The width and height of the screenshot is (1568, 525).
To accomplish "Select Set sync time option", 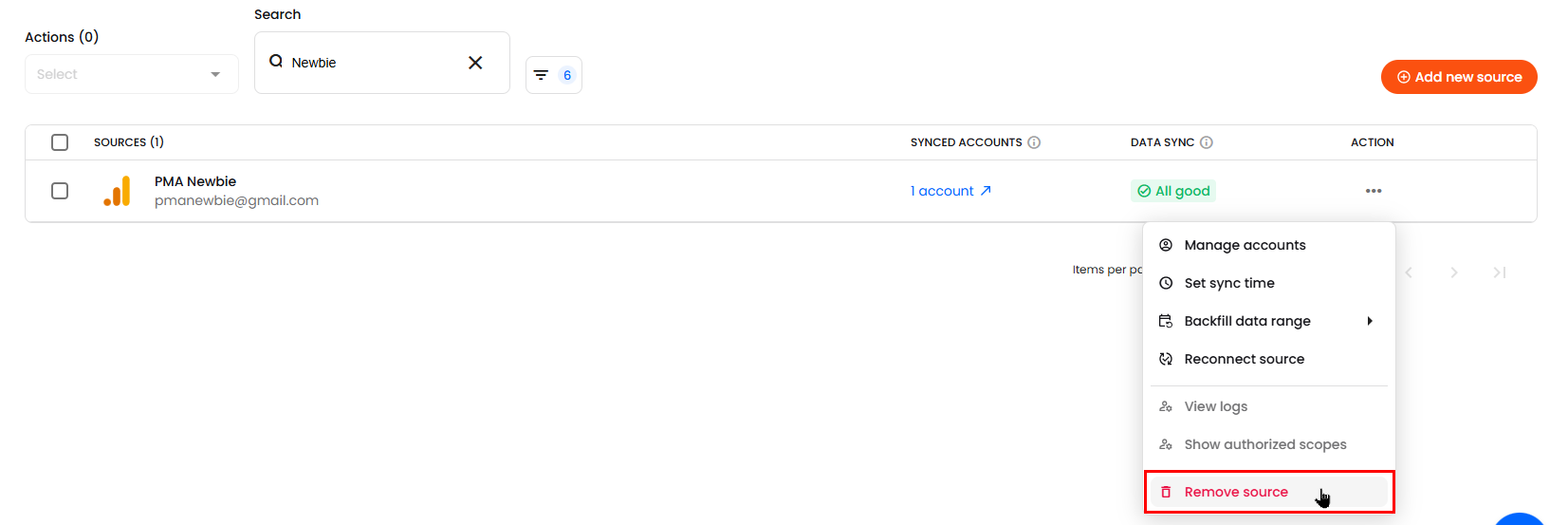I will (1228, 283).
